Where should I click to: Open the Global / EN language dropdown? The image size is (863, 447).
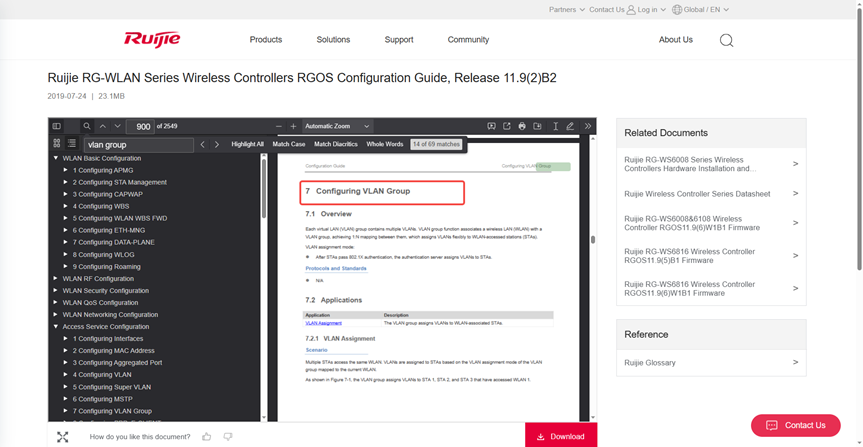706,9
